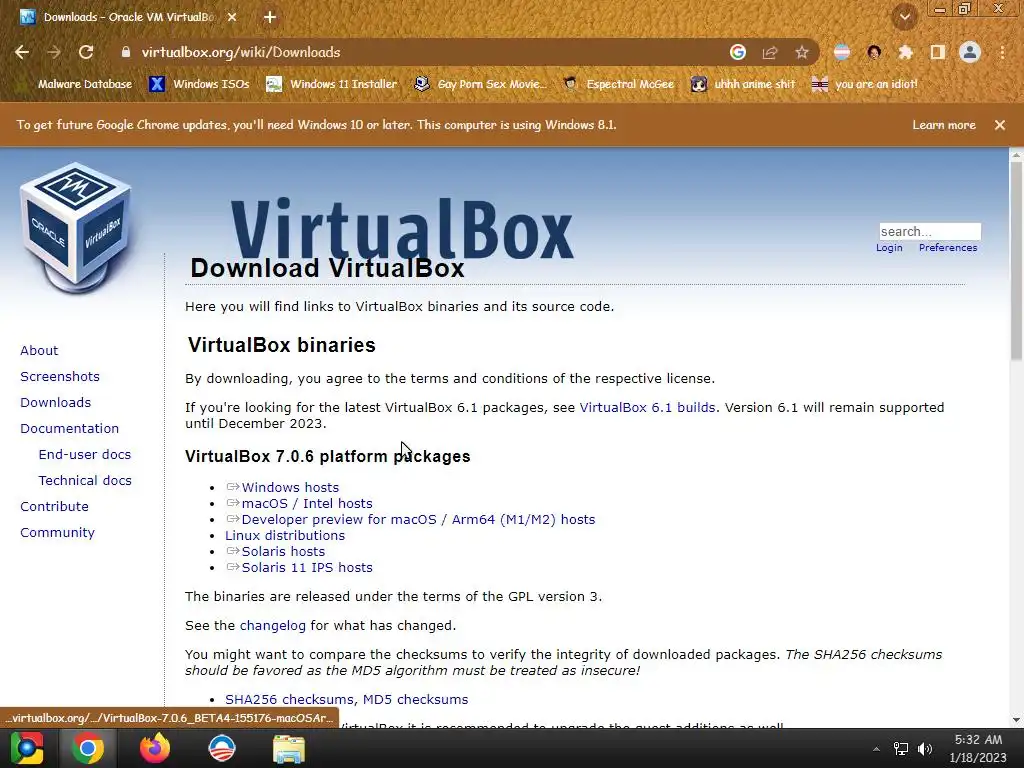Open Documentation in the sidebar
The image size is (1024, 768).
70,428
